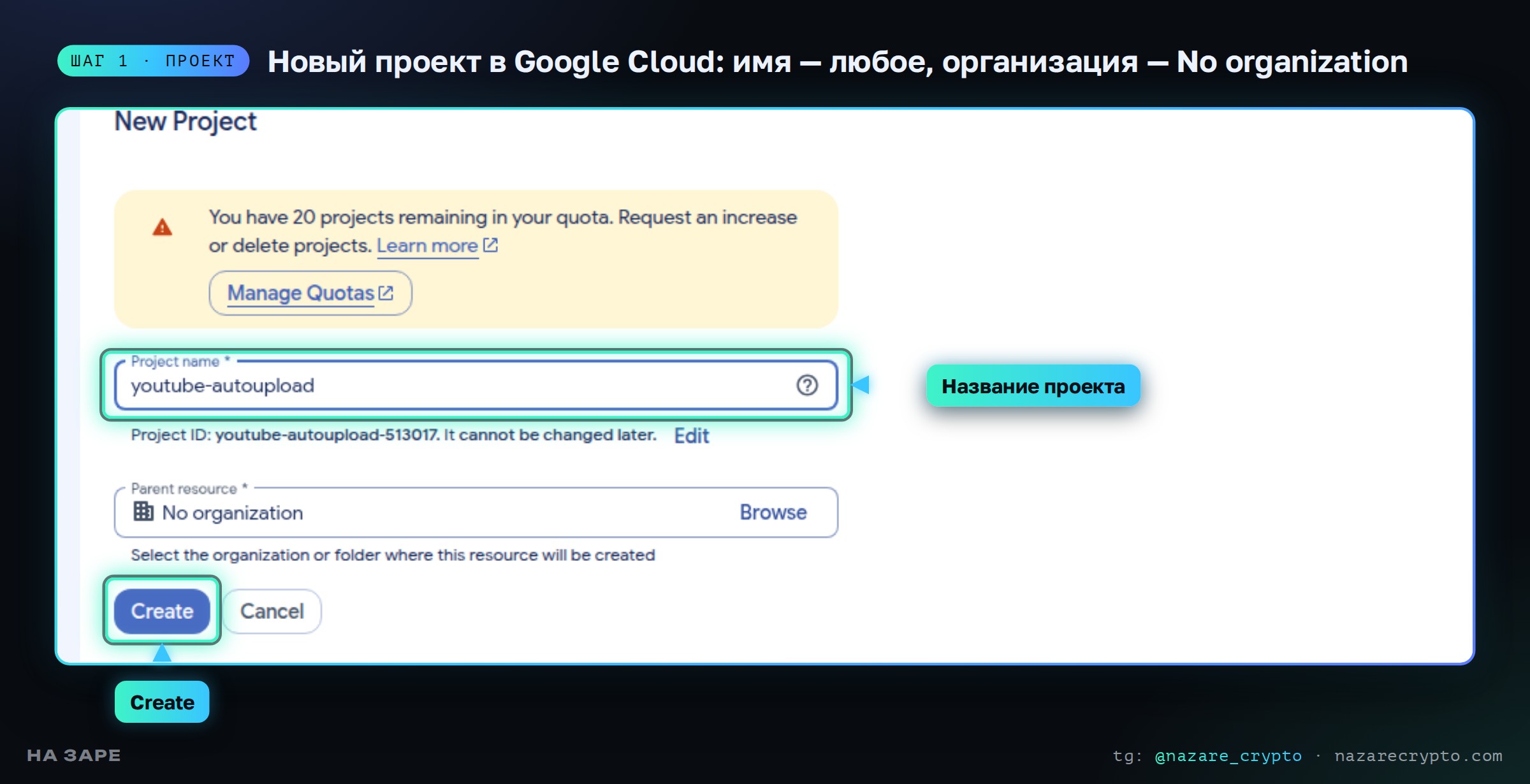
Task: Click the Project ID youtube-autoupload-513017 text
Action: [326, 435]
